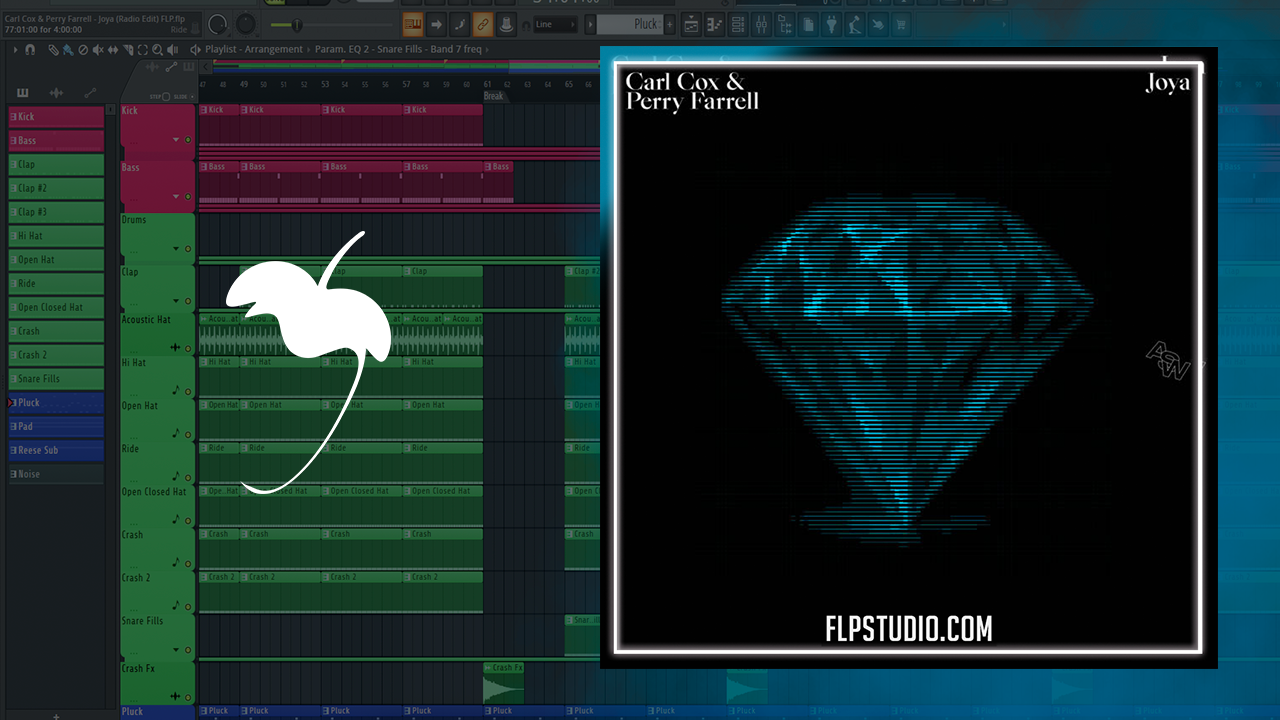Select the Zoom tool magnifier icon
This screenshot has height=720, width=1280.
coord(157,49)
